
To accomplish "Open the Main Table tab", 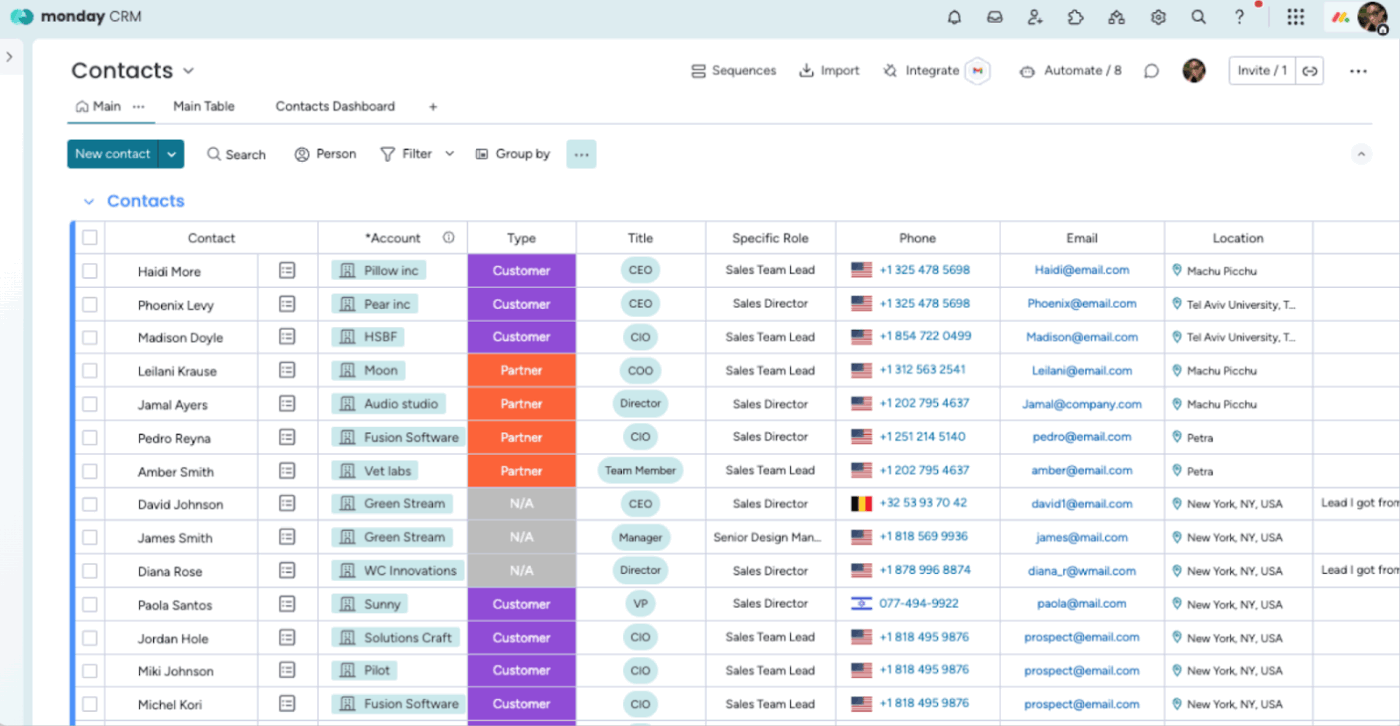I will (204, 106).
